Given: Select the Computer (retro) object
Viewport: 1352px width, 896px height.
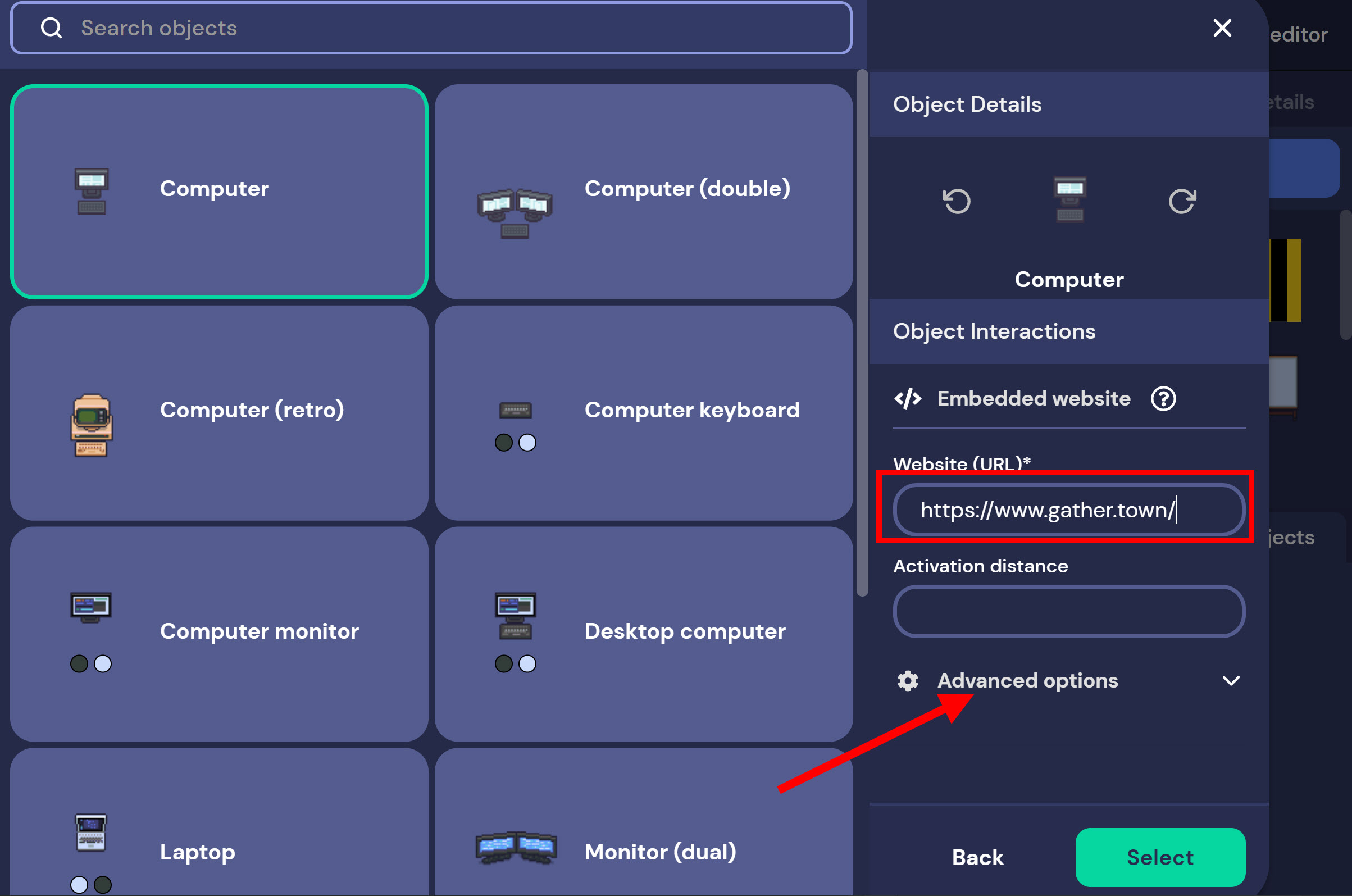Looking at the screenshot, I should coord(219,412).
